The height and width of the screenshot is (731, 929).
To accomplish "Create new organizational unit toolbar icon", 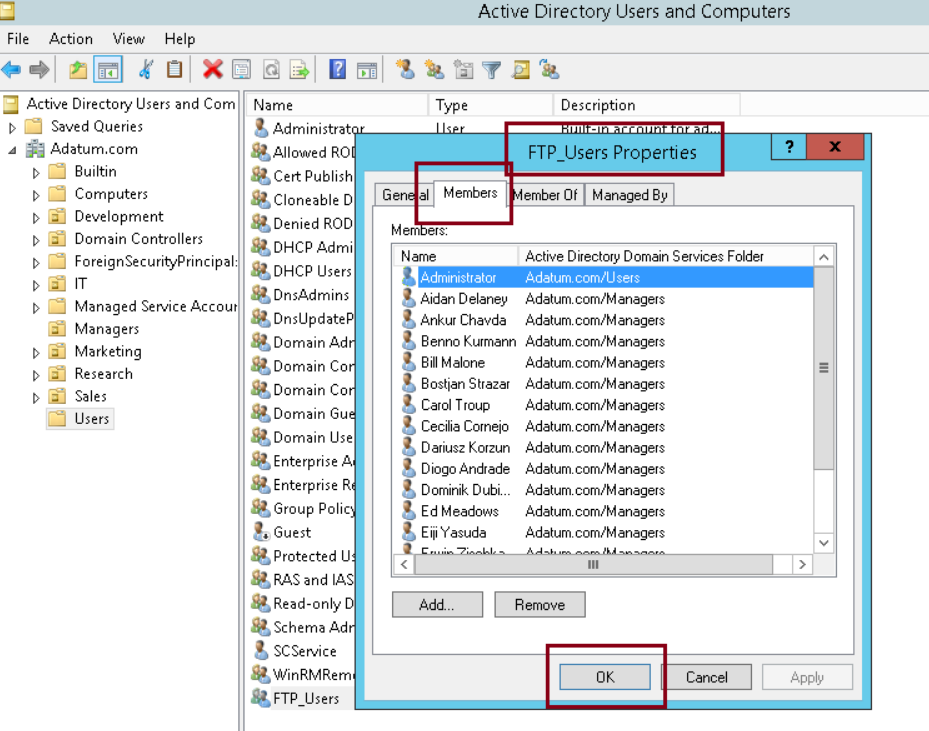I will 463,70.
